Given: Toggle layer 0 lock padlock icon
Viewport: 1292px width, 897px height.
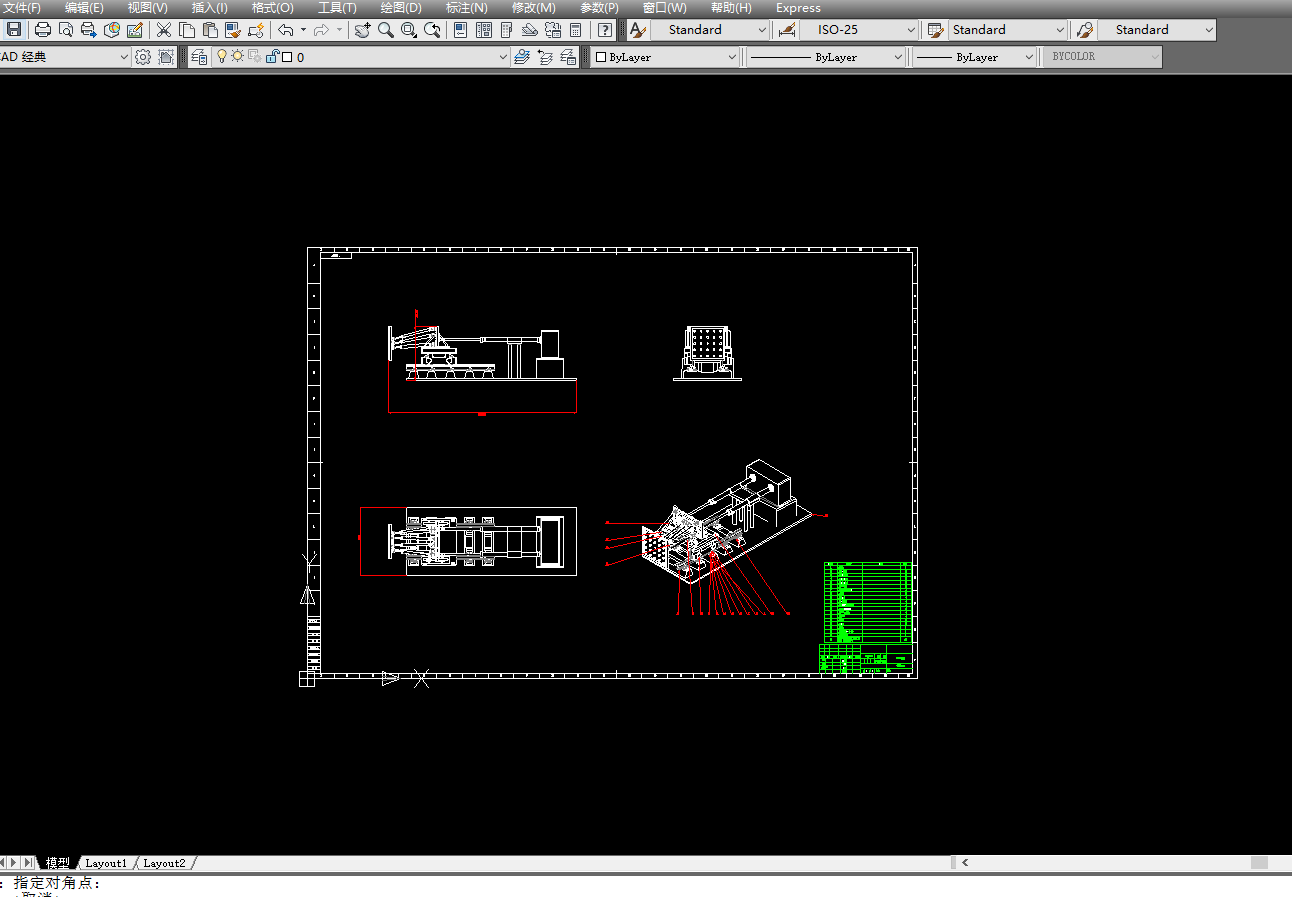Looking at the screenshot, I should (x=272, y=57).
